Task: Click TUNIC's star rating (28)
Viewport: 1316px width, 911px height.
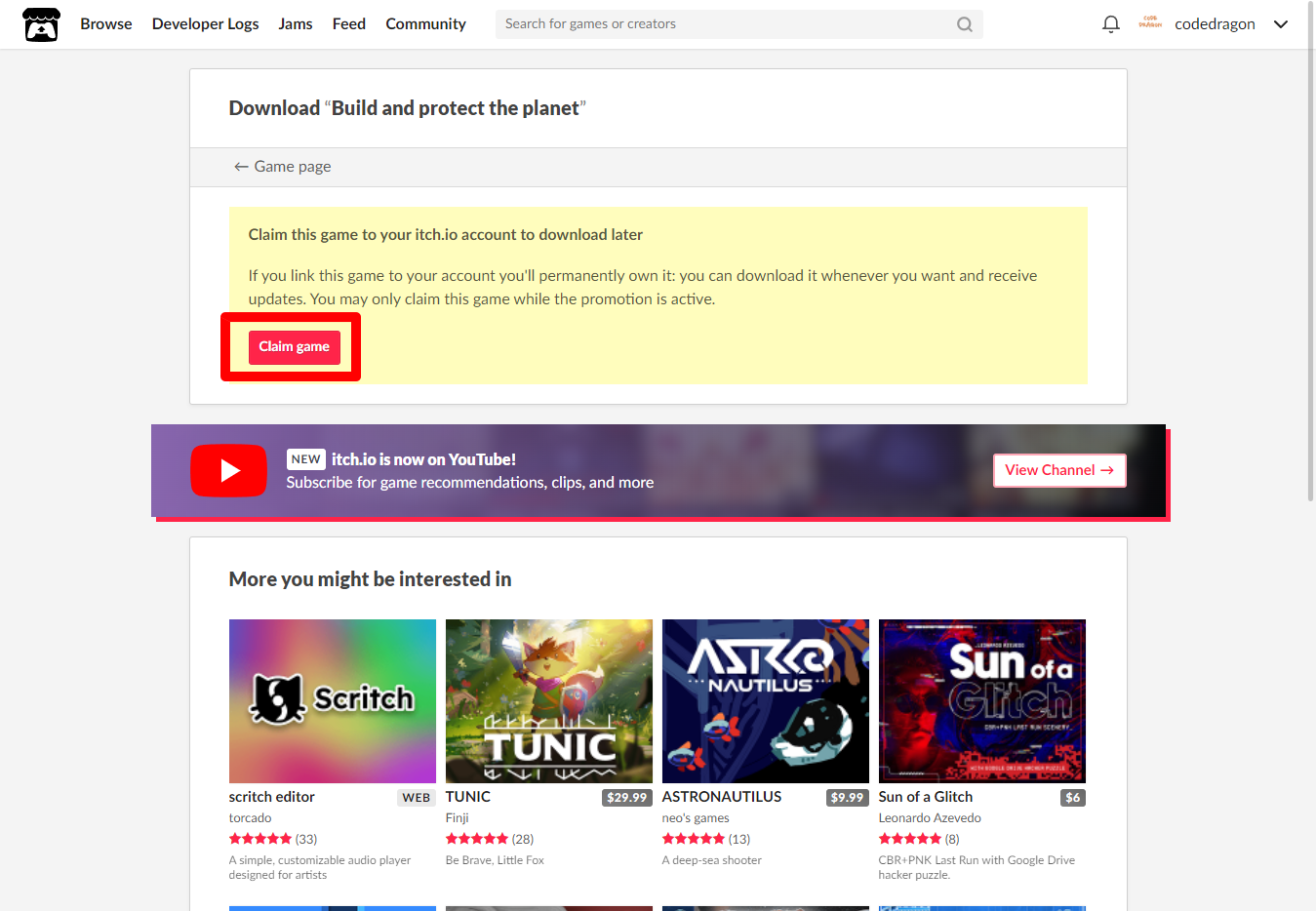Action: (x=490, y=839)
